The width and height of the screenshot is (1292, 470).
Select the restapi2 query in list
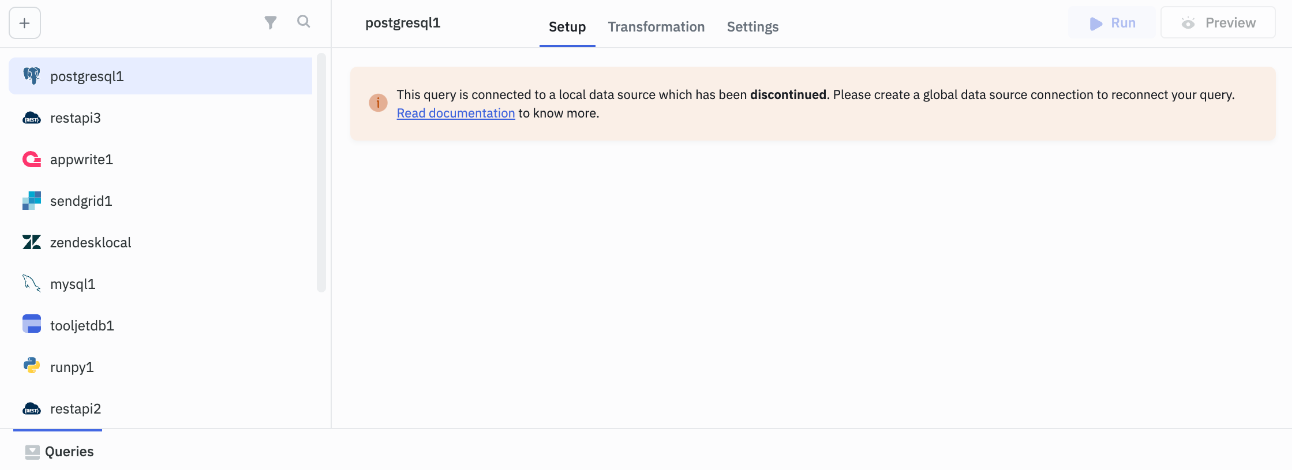[75, 409]
